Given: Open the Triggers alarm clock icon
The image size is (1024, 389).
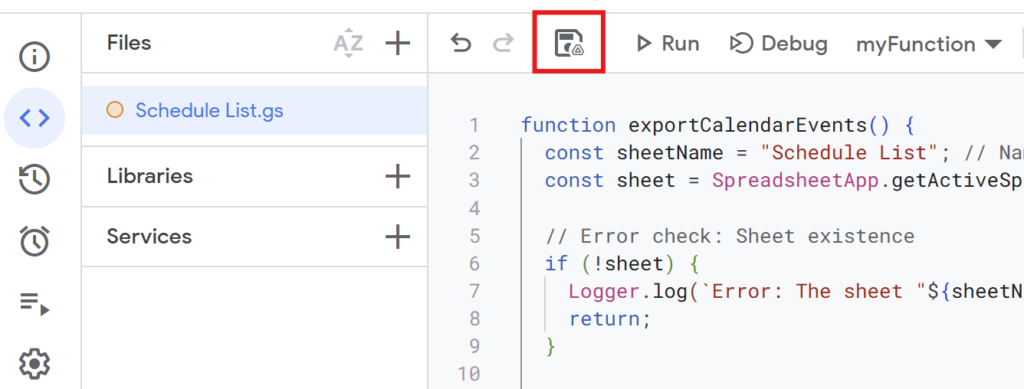Looking at the screenshot, I should click(x=35, y=240).
